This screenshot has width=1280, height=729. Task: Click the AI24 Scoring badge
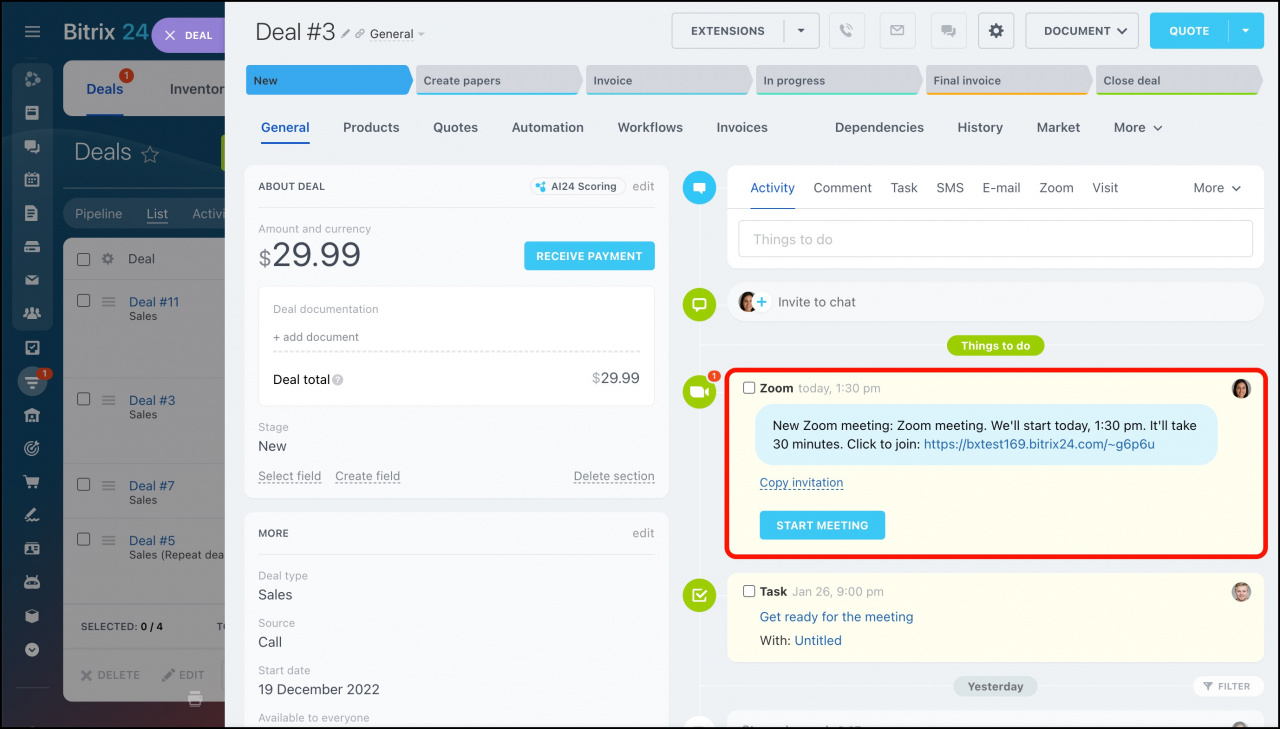click(x=577, y=186)
